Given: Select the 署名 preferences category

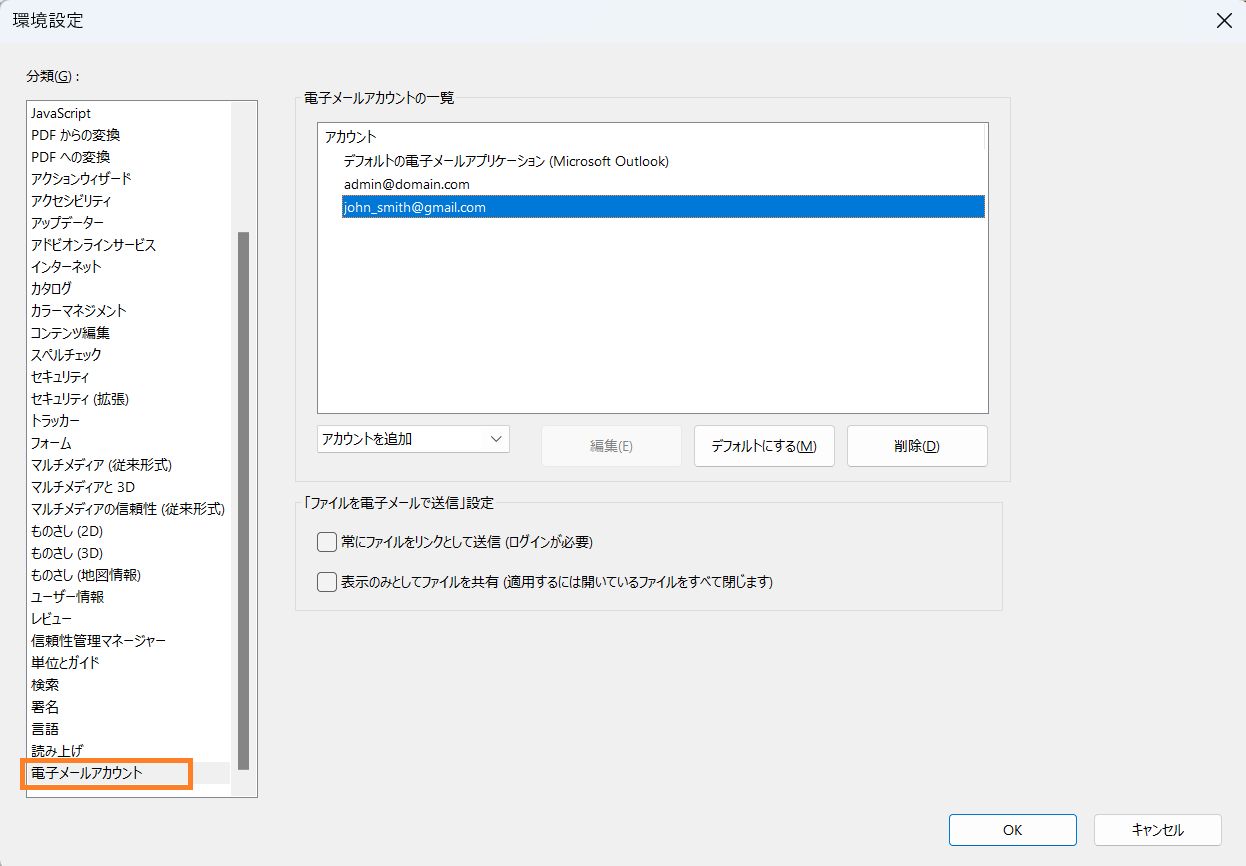Looking at the screenshot, I should click(x=46, y=706).
